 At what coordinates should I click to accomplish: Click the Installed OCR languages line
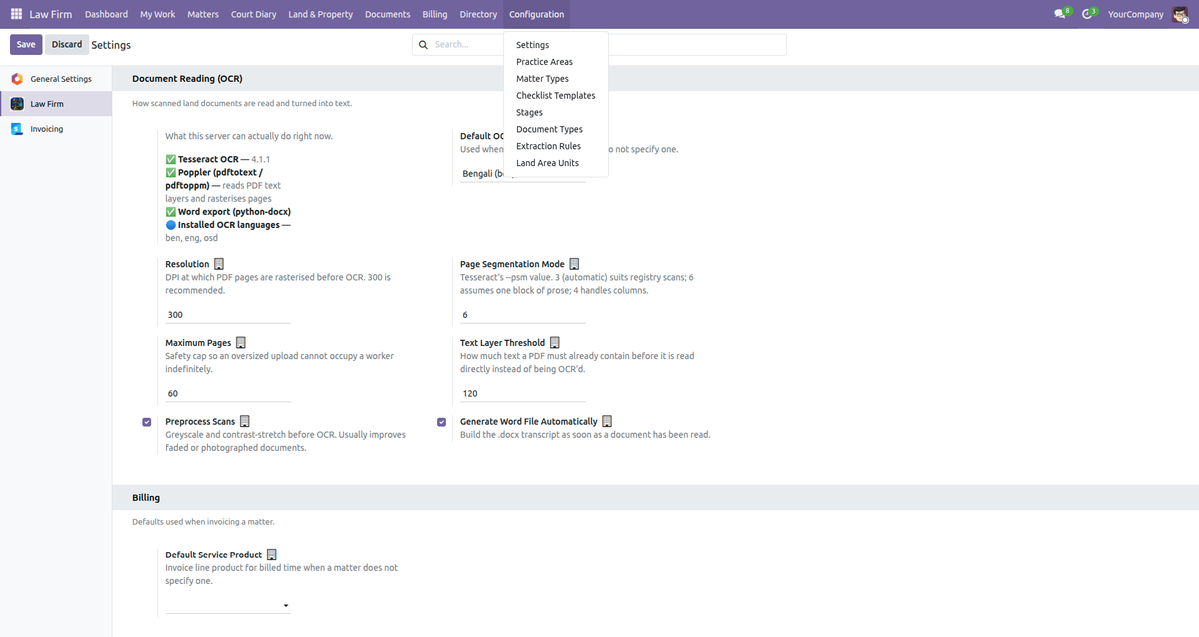pos(228,225)
